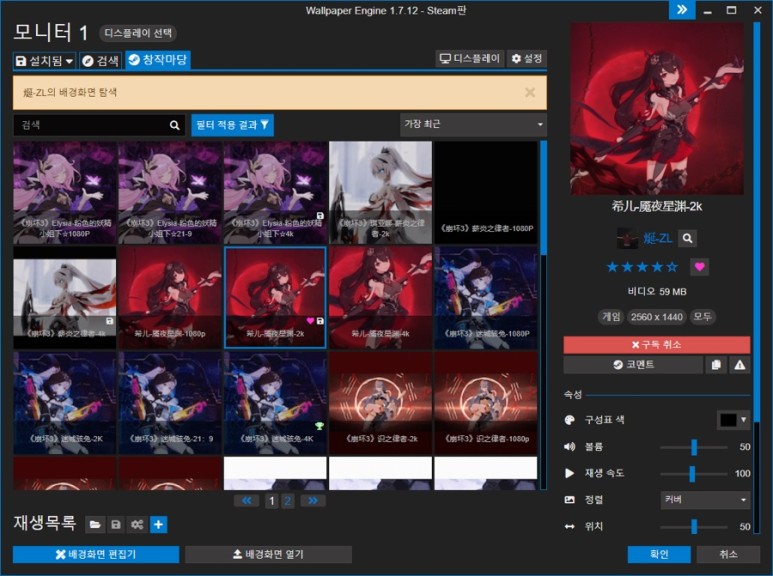This screenshot has height=576, width=773.
Task: Click the collapse sidebar double-arrow icon
Action: (x=682, y=10)
